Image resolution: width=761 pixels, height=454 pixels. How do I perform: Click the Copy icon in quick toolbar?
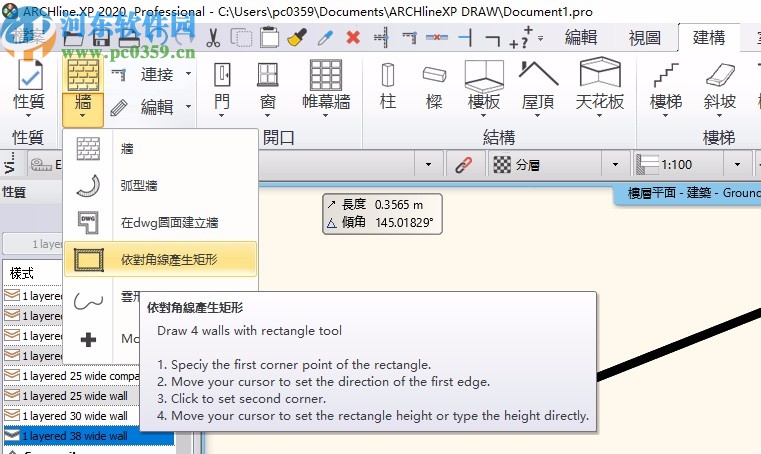(241, 38)
